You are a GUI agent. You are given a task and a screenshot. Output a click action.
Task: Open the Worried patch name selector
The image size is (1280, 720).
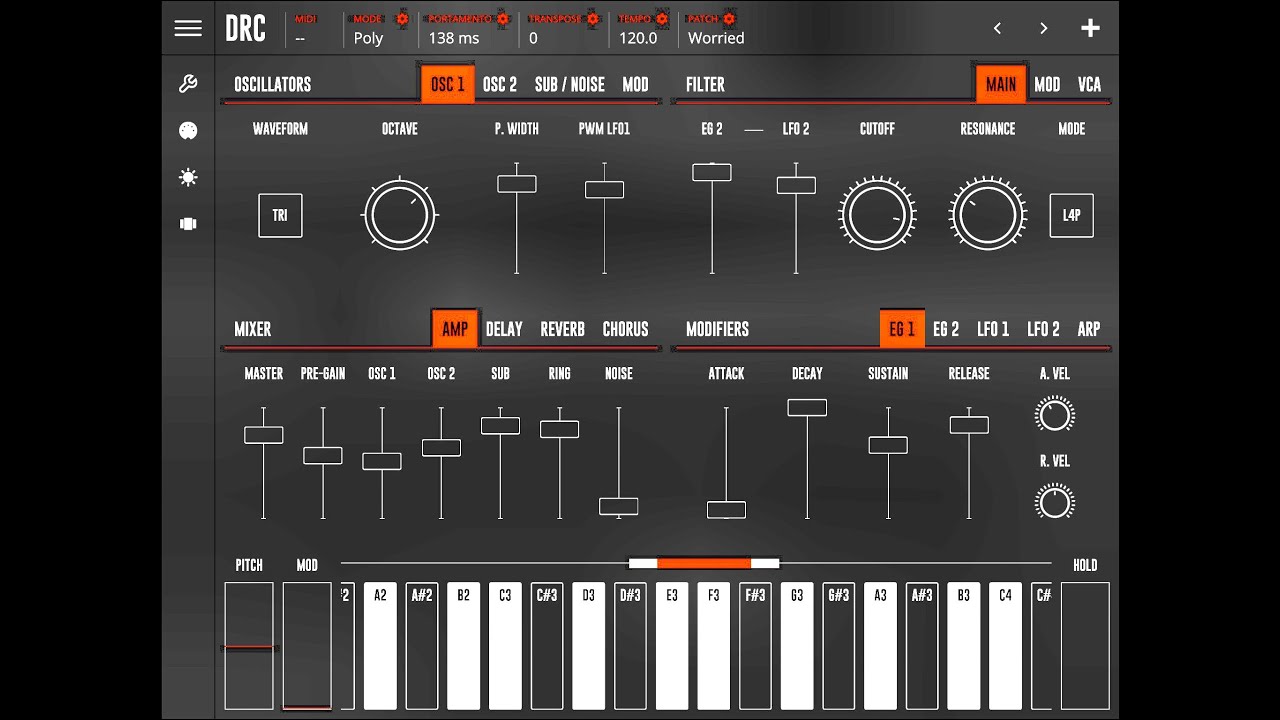click(x=716, y=38)
